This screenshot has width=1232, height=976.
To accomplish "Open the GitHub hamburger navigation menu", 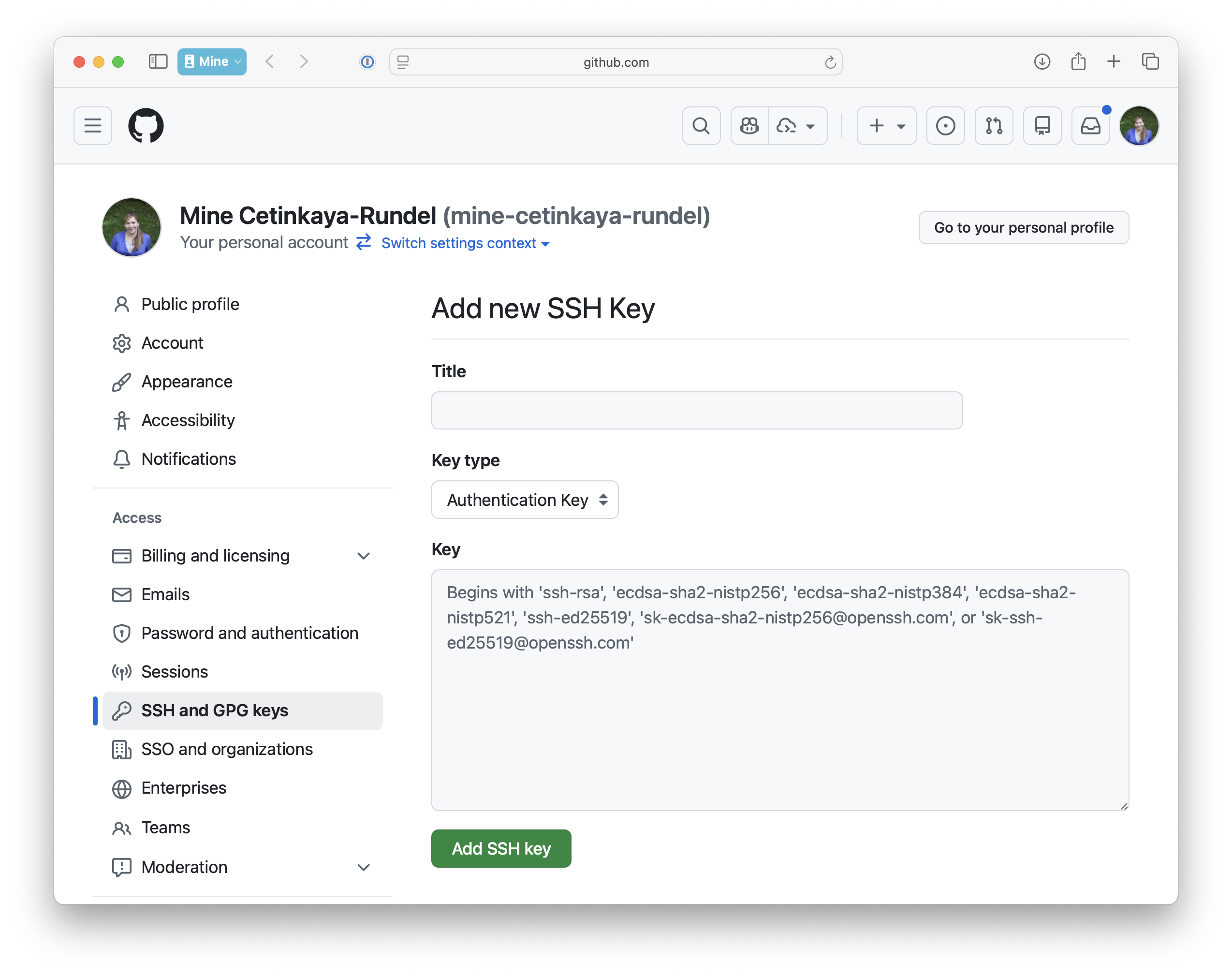I will [92, 126].
